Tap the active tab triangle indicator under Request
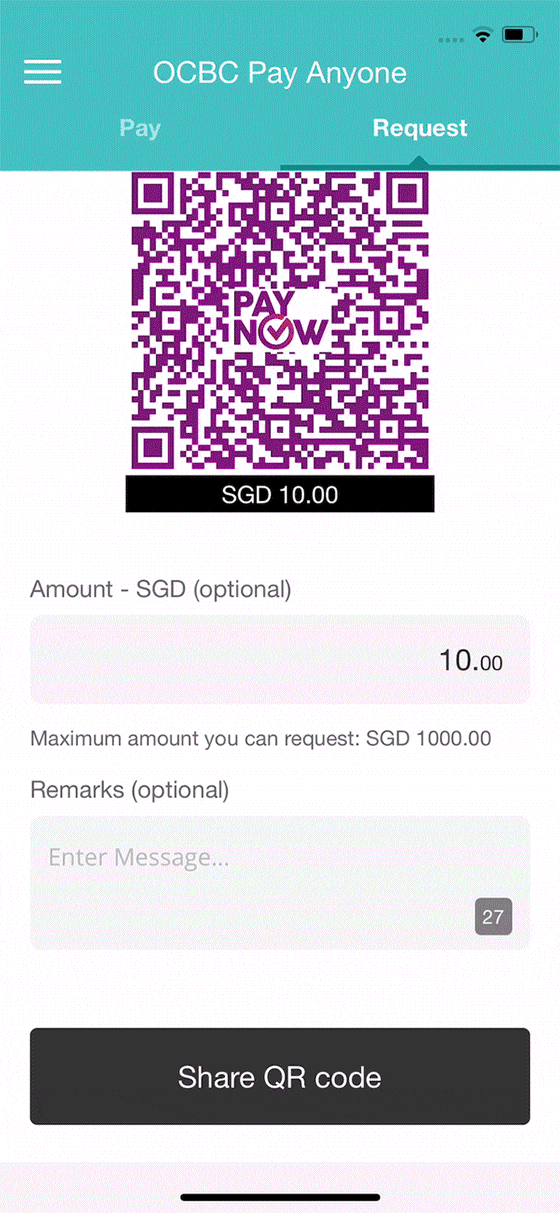 (420, 159)
